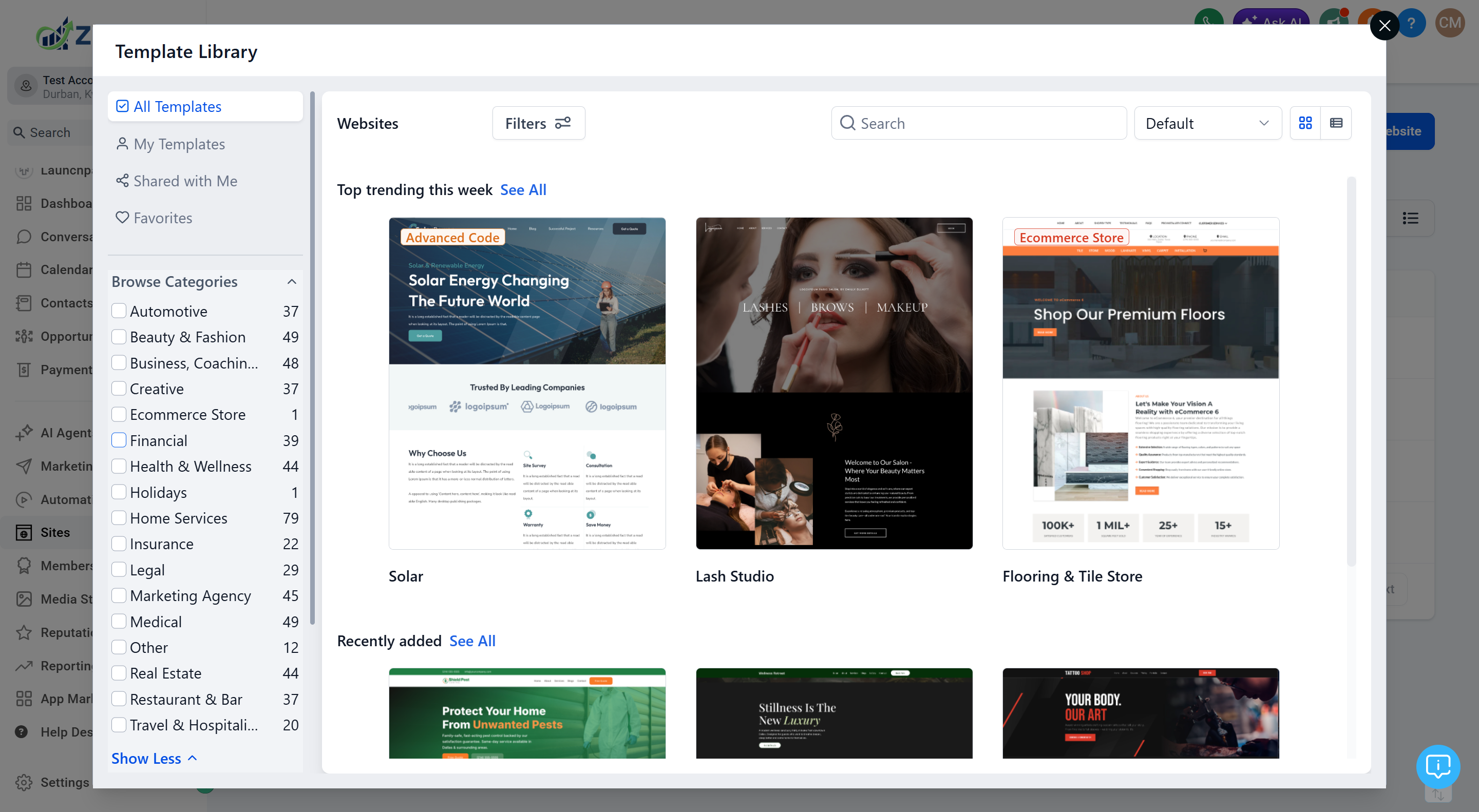Check the Ecommerce Store category

coord(119,414)
